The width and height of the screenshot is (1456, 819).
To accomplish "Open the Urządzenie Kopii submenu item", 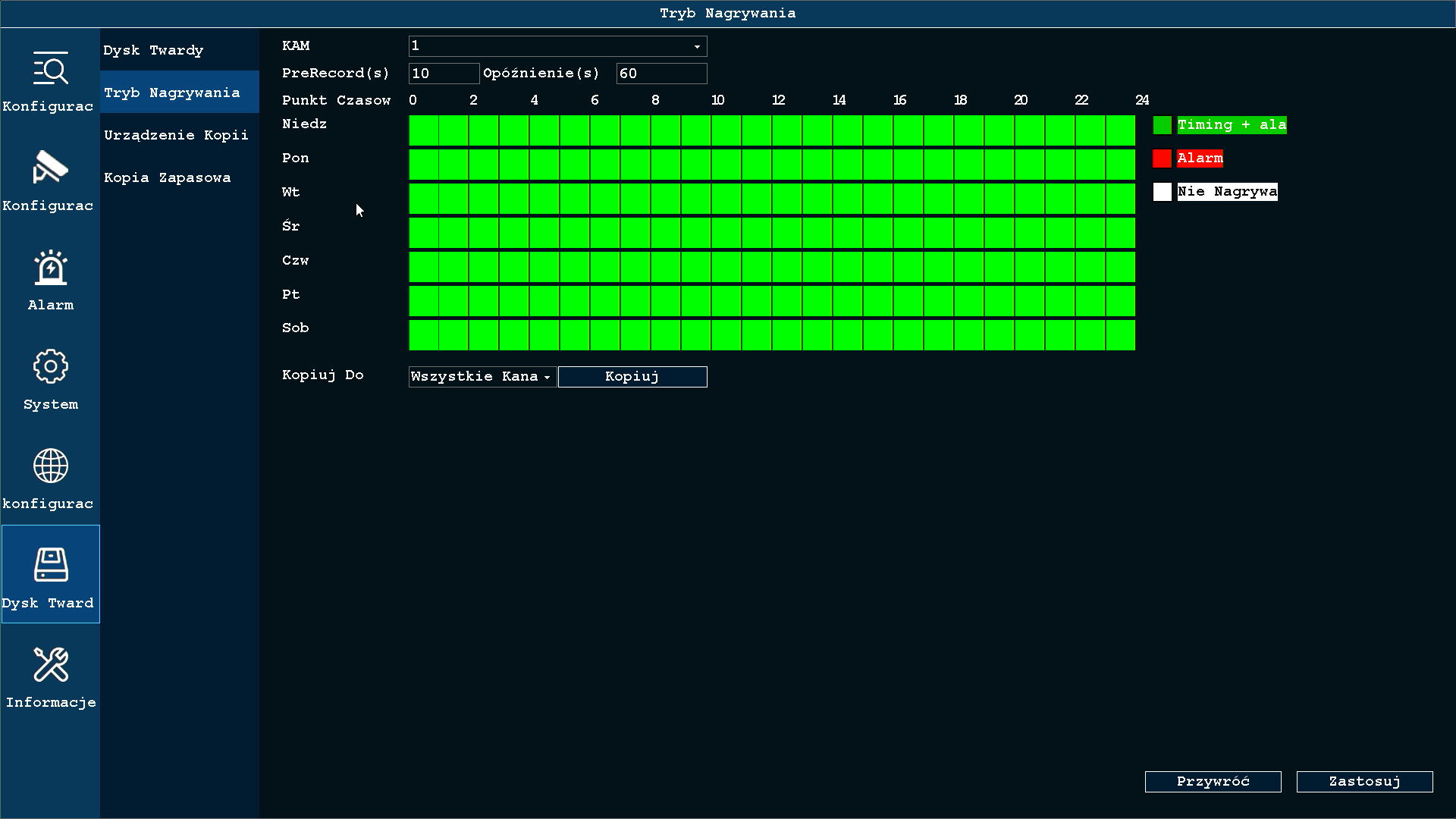I will [x=180, y=135].
